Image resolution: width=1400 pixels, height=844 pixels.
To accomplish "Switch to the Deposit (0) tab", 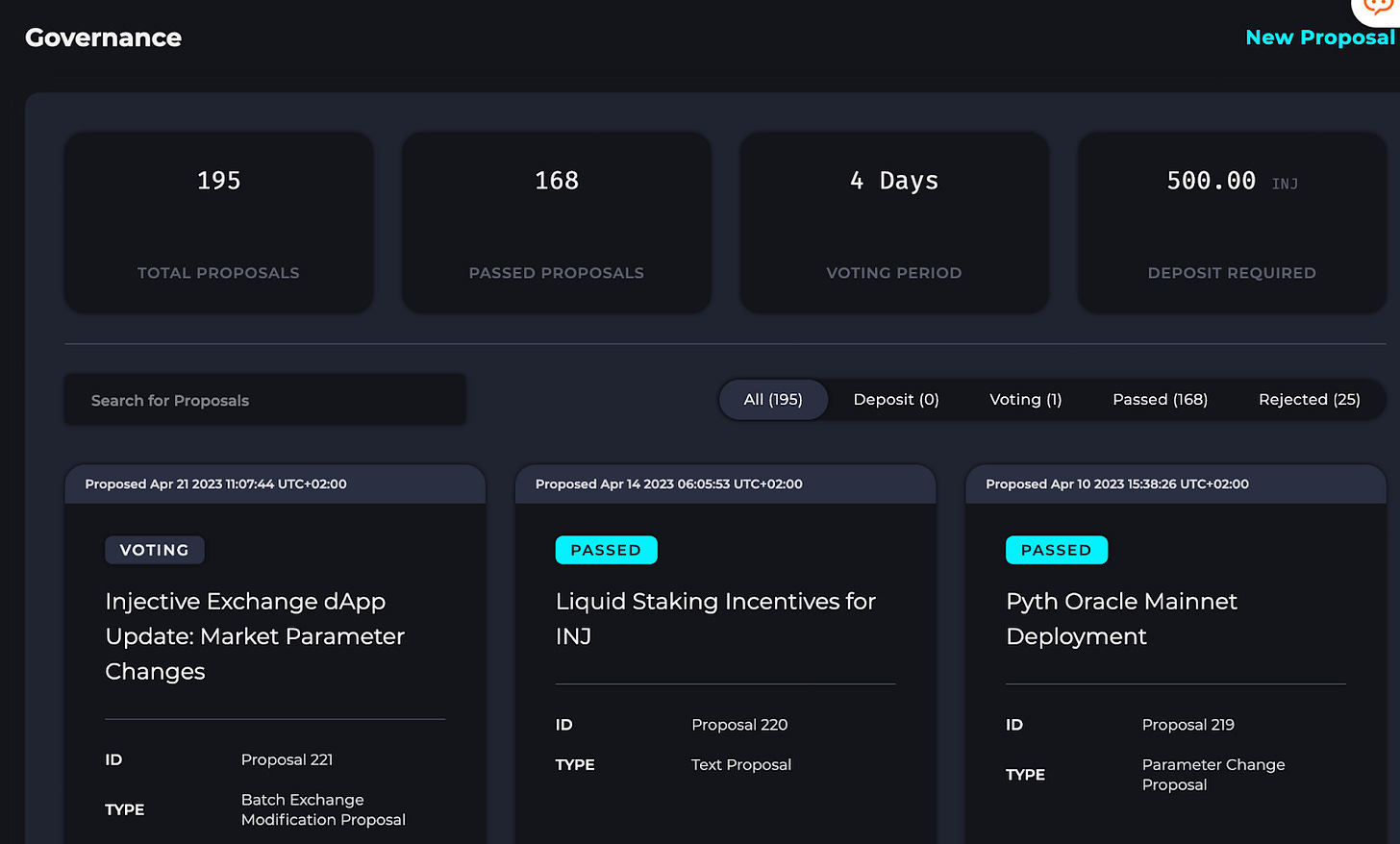I will 896,400.
